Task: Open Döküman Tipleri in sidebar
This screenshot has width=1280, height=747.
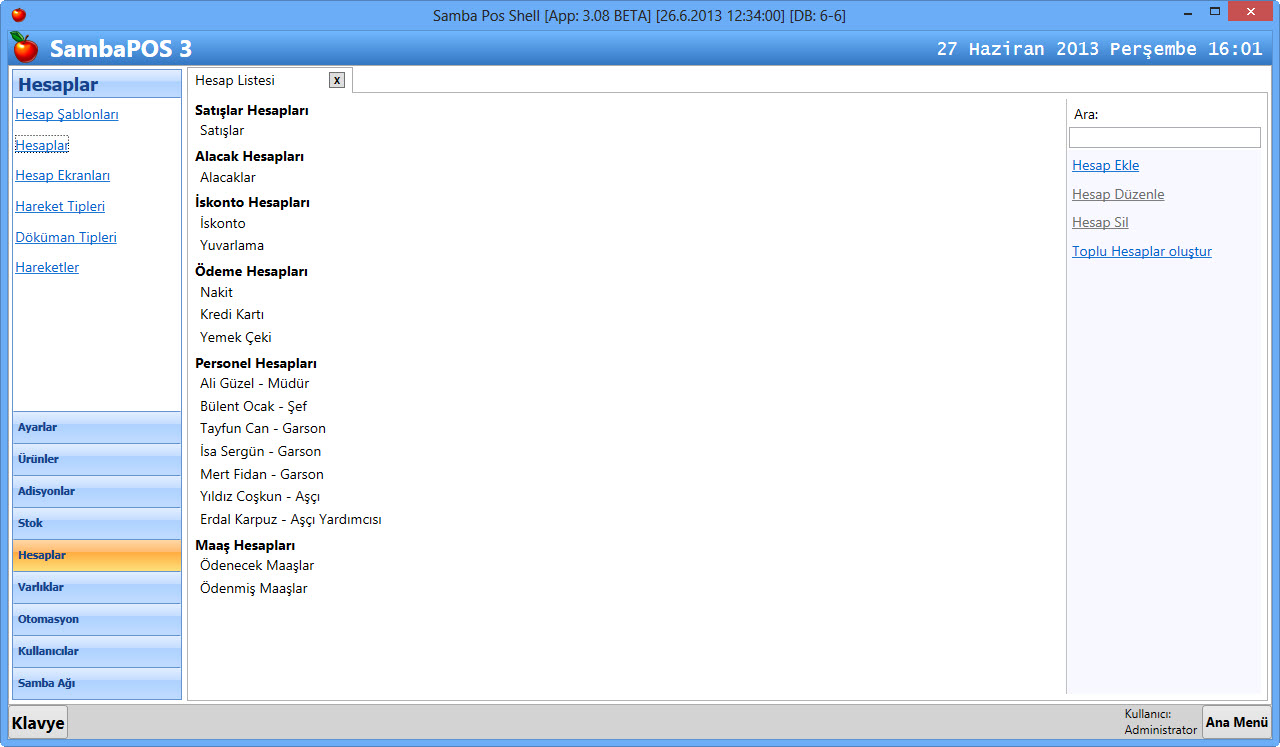Action: 66,238
